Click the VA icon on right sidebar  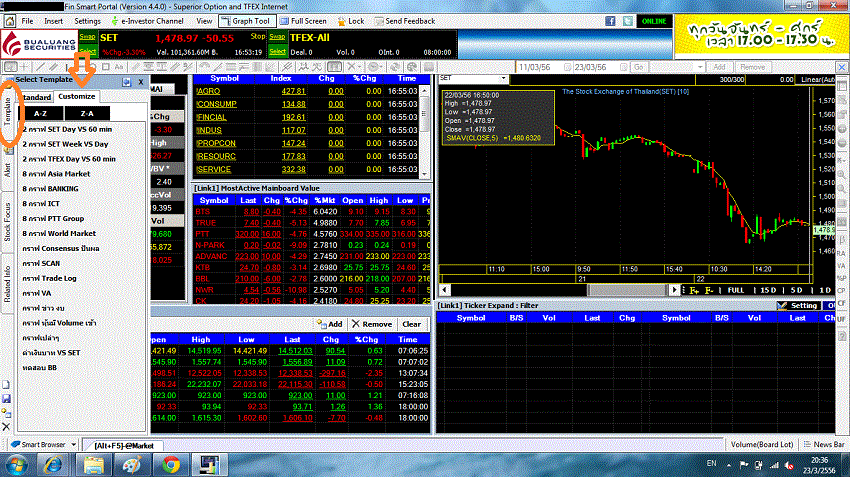tap(841, 266)
